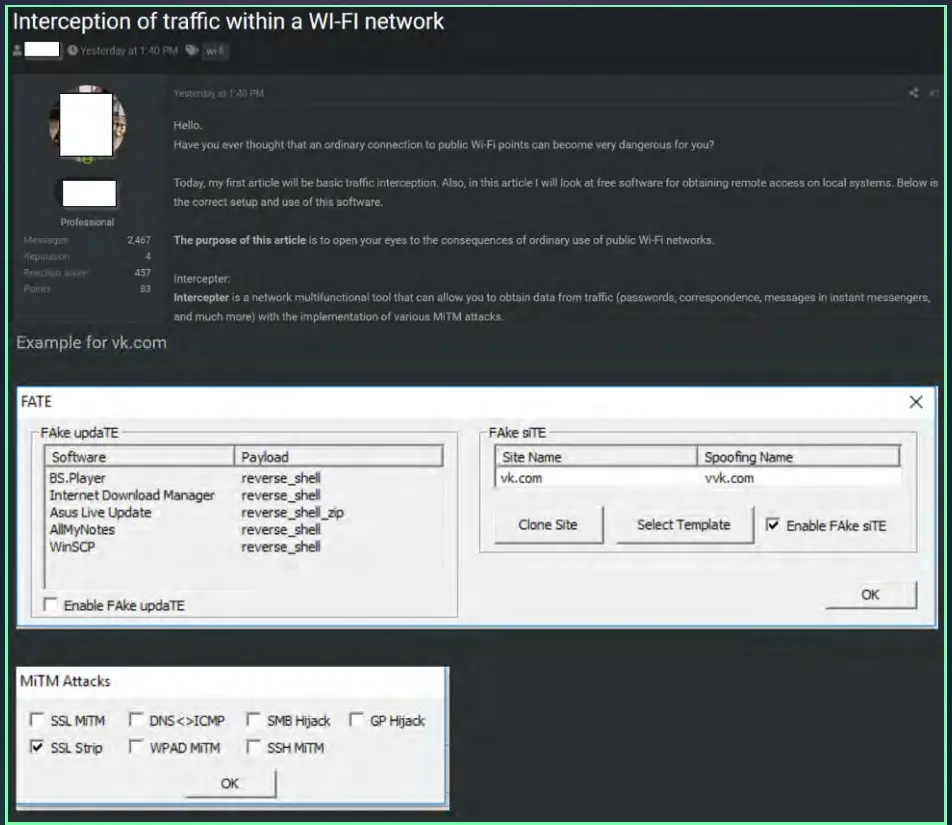Uncheck Enable FAke siTE checkbox
Image resolution: width=952 pixels, height=825 pixels.
tap(772, 525)
